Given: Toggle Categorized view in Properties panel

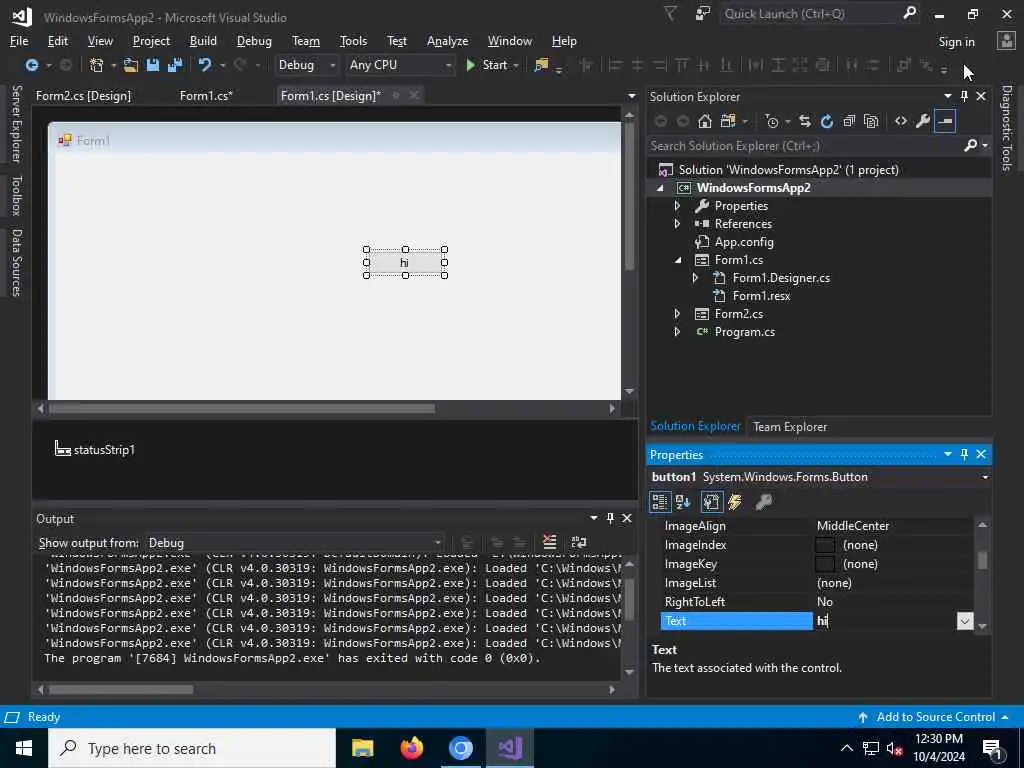Looking at the screenshot, I should (x=660, y=502).
